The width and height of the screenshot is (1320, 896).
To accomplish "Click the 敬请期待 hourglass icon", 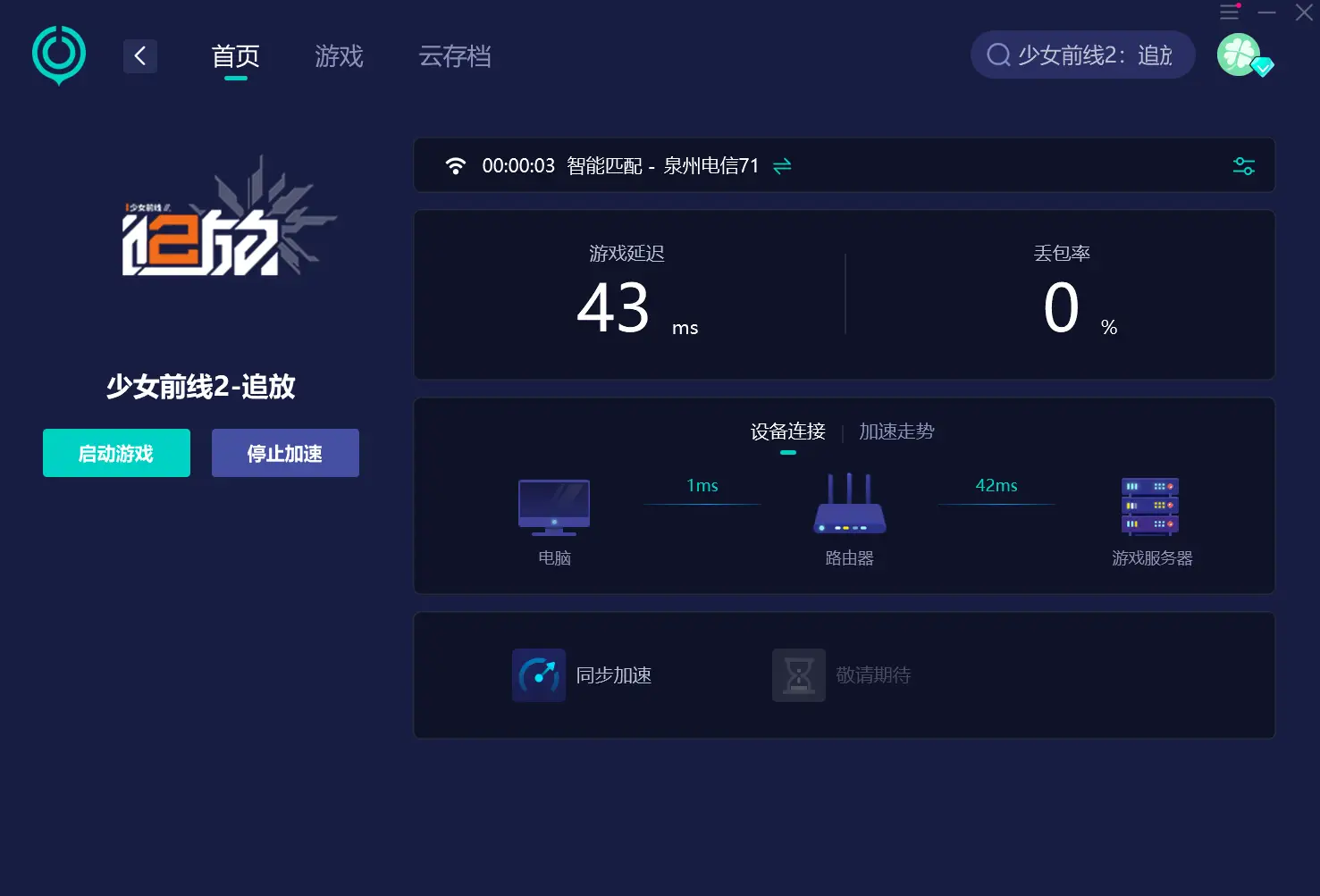I will coord(799,675).
